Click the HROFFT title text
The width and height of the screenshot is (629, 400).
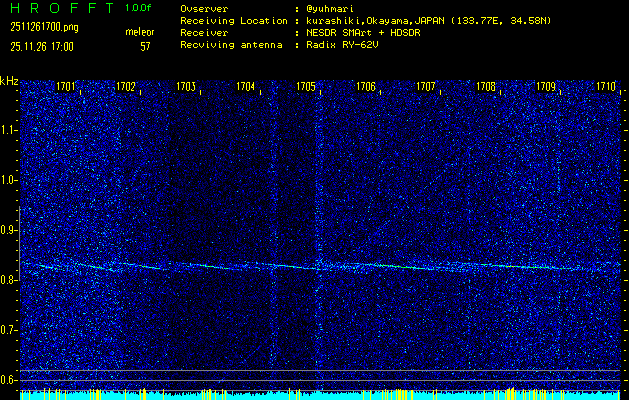click(59, 8)
